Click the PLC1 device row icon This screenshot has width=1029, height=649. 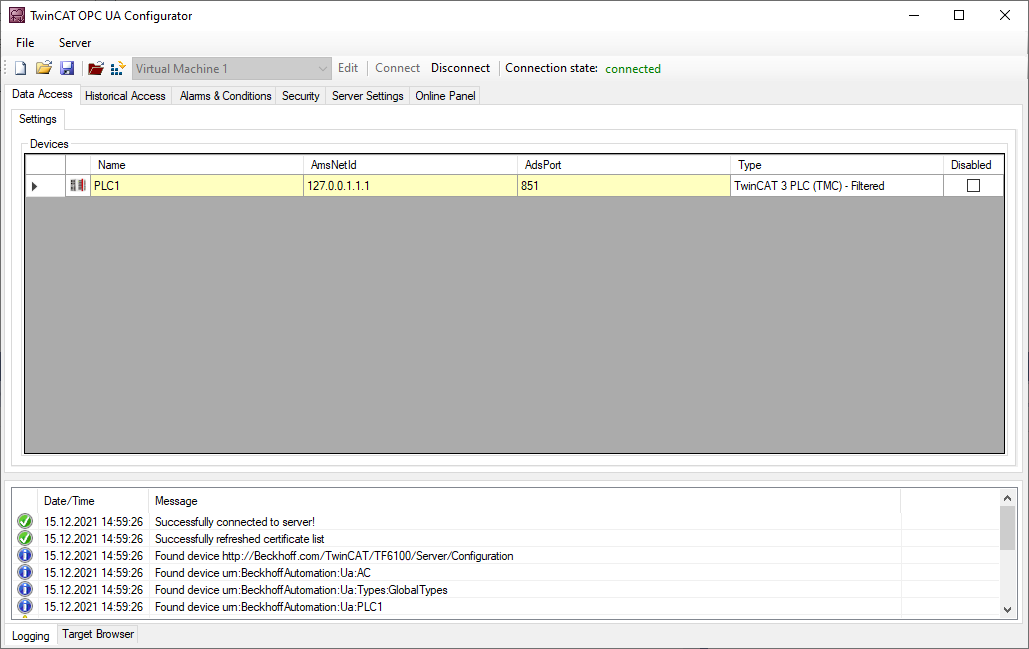tap(78, 186)
